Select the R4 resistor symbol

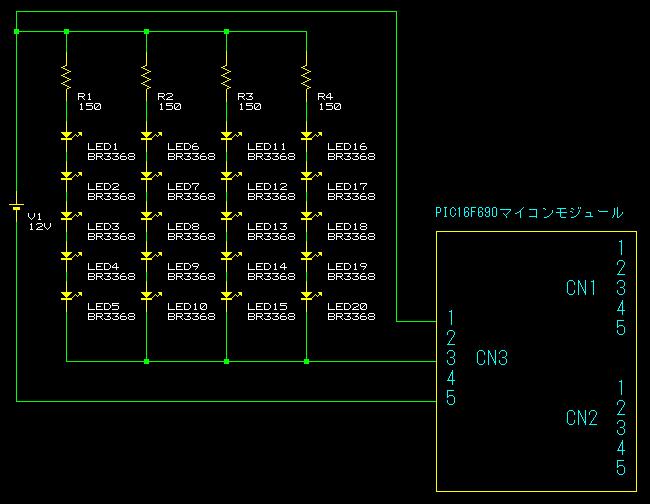306,77
